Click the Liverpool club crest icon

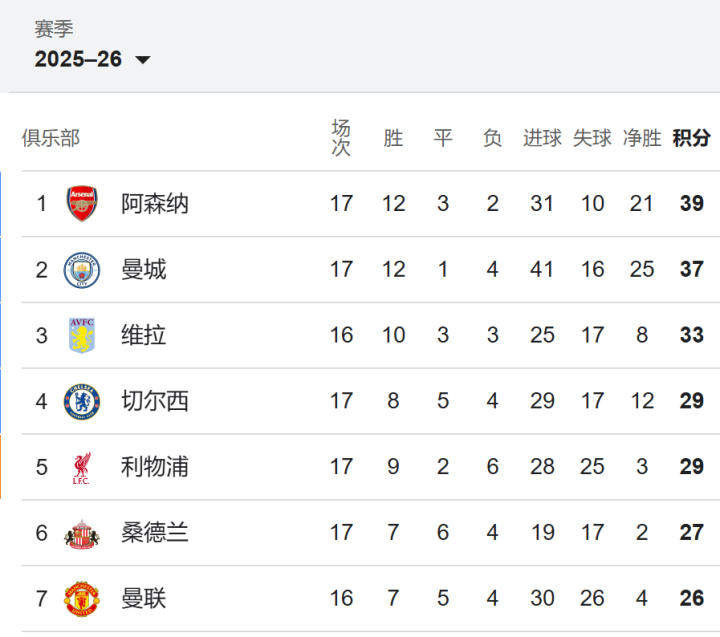pyautogui.click(x=82, y=467)
